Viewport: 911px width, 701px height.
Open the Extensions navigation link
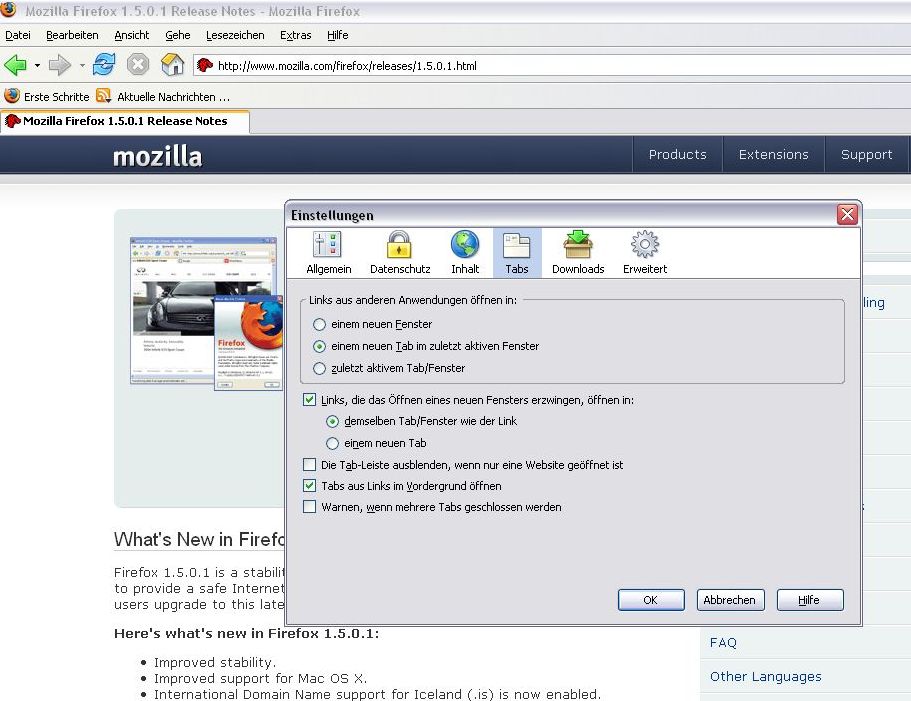coord(773,154)
